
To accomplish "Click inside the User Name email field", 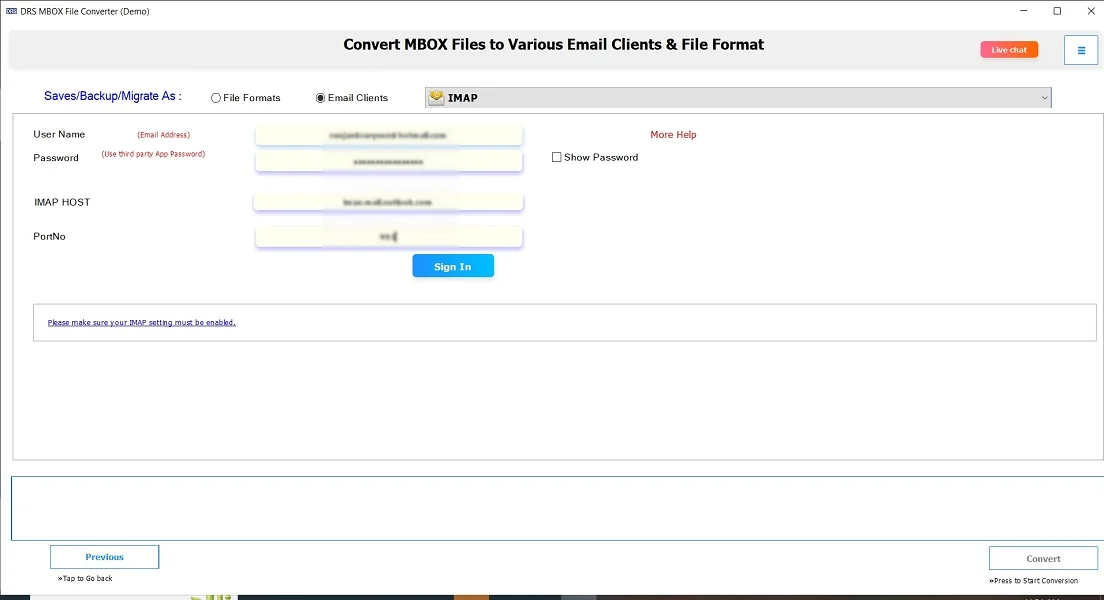I will point(388,134).
